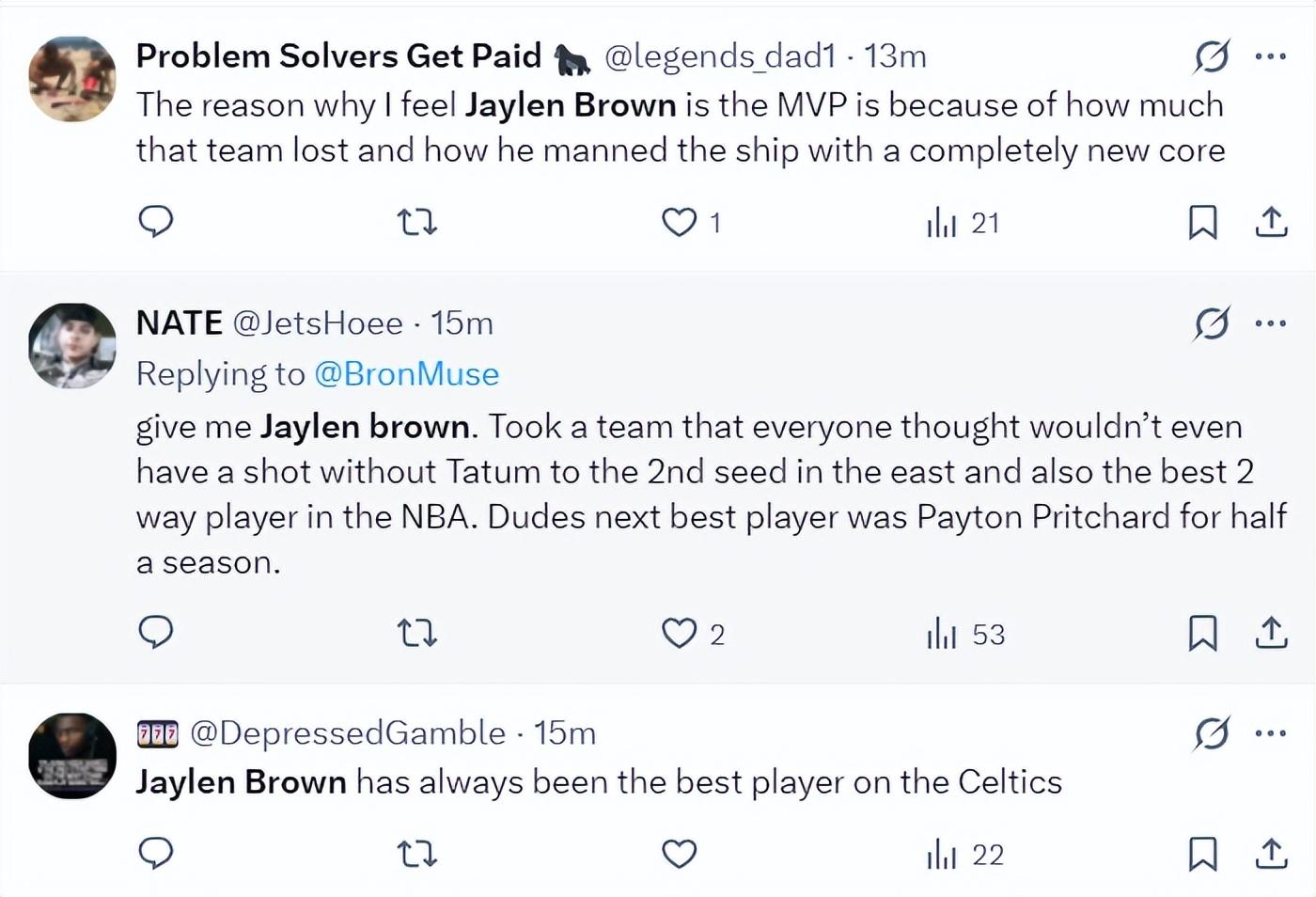Expand more options menu on NATE's tweet

1271,323
